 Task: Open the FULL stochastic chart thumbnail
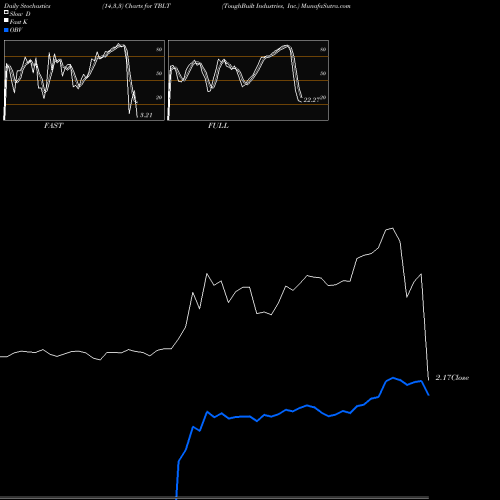tap(248, 80)
